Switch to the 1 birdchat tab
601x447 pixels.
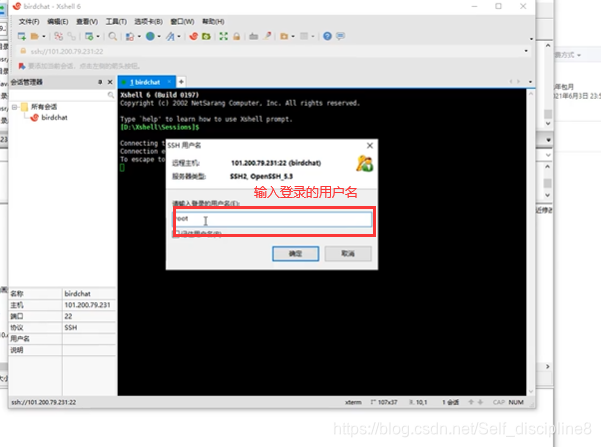tap(145, 82)
